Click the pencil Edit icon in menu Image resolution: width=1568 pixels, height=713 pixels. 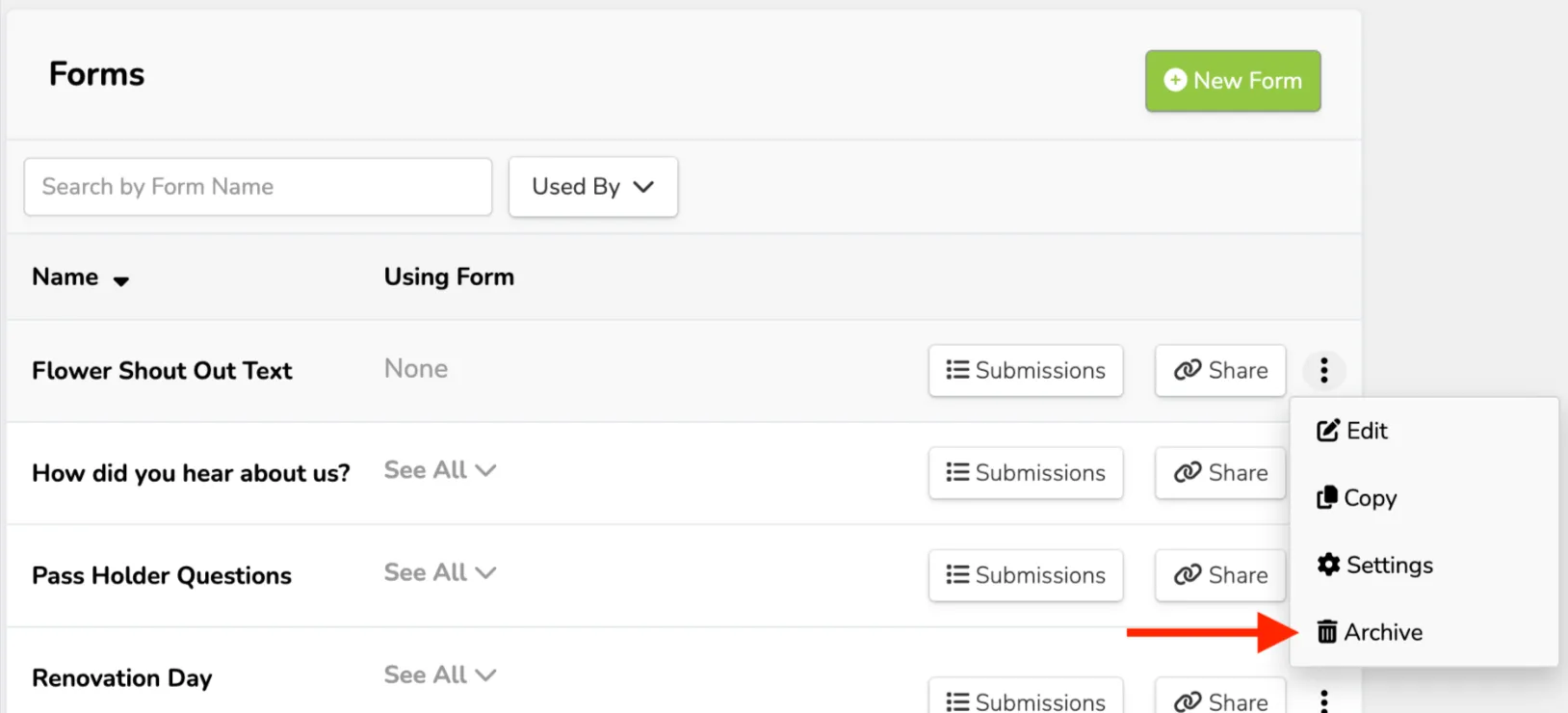(x=1328, y=431)
